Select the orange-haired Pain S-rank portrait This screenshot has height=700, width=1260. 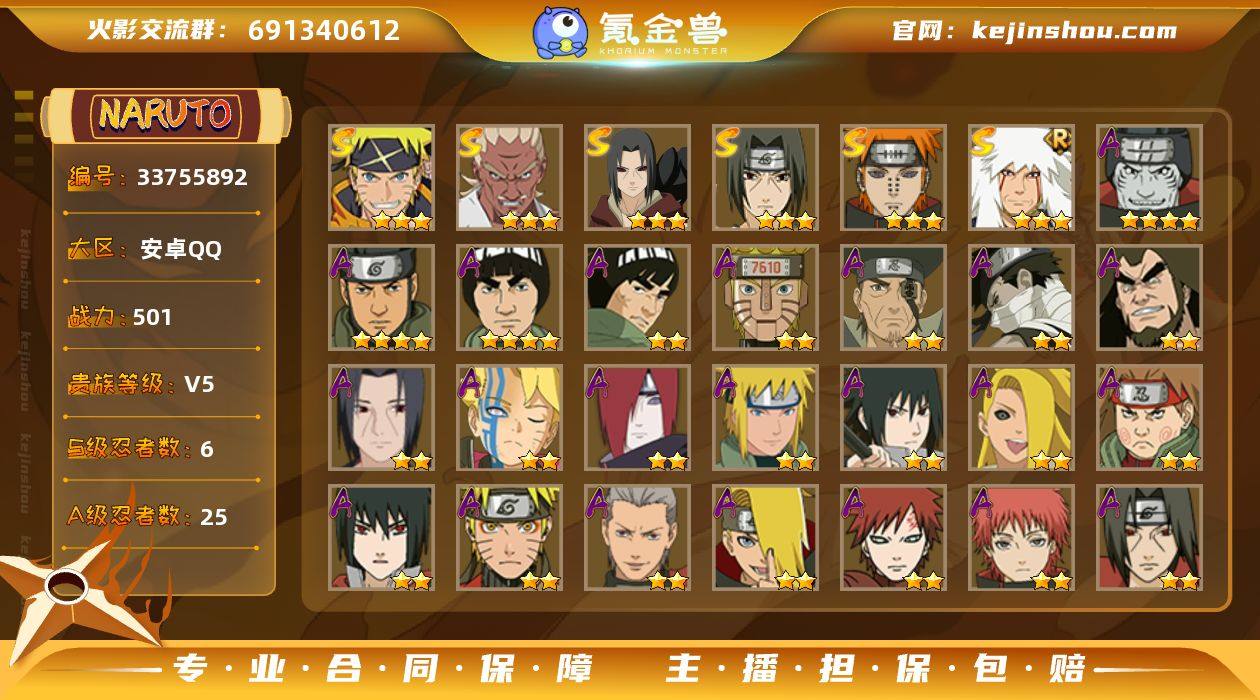pyautogui.click(x=893, y=178)
